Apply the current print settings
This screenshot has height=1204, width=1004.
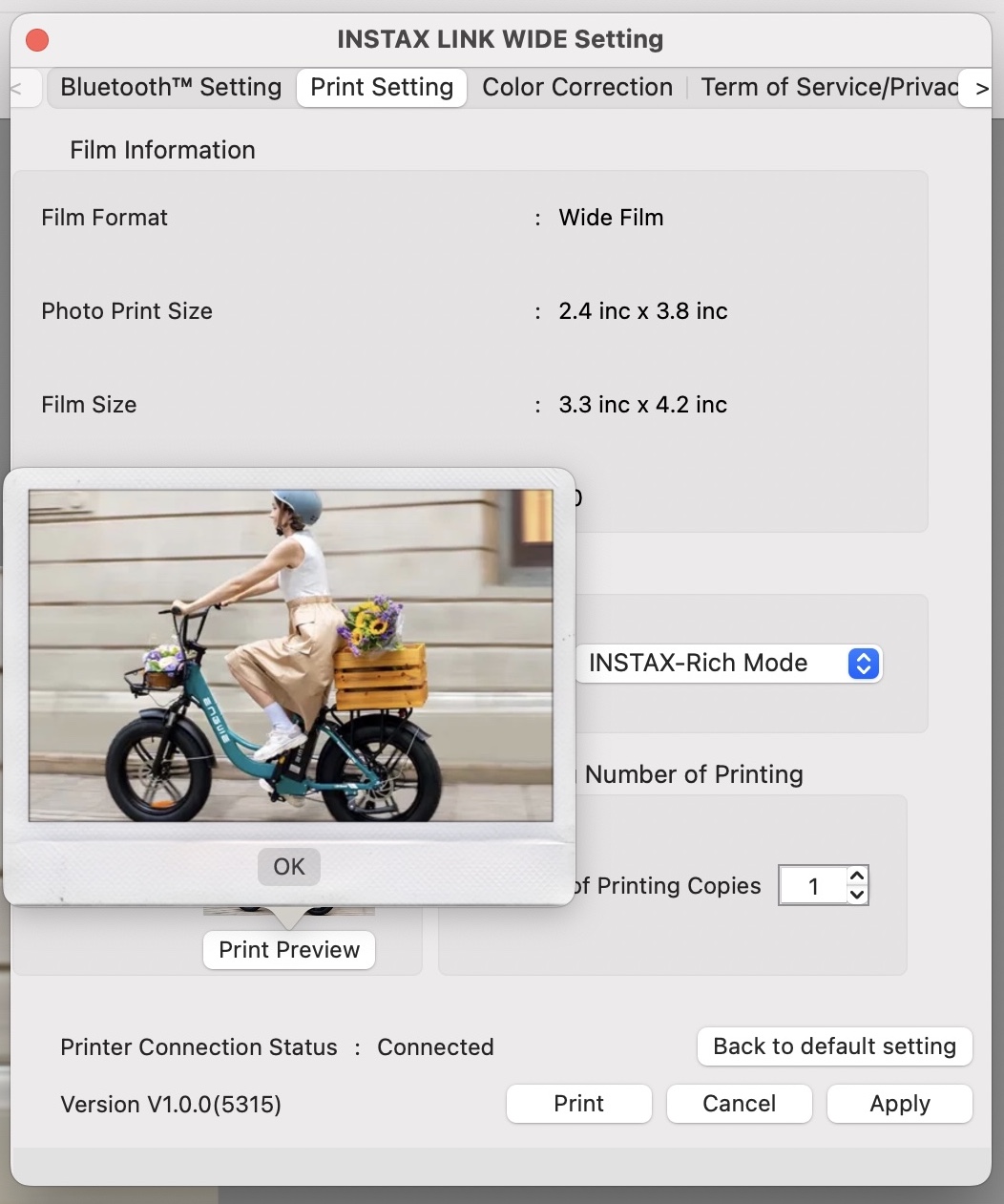click(x=899, y=1104)
